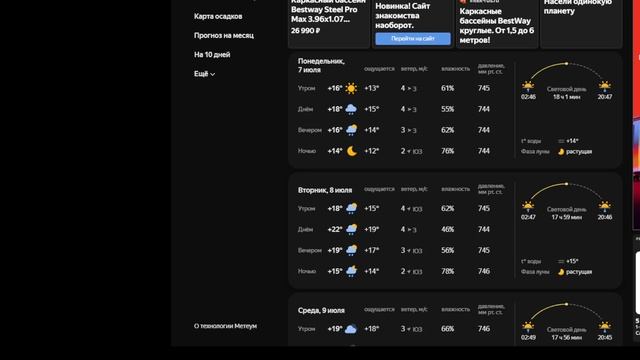Open the О технологии Метеум link
The width and height of the screenshot is (640, 360).
click(x=225, y=326)
